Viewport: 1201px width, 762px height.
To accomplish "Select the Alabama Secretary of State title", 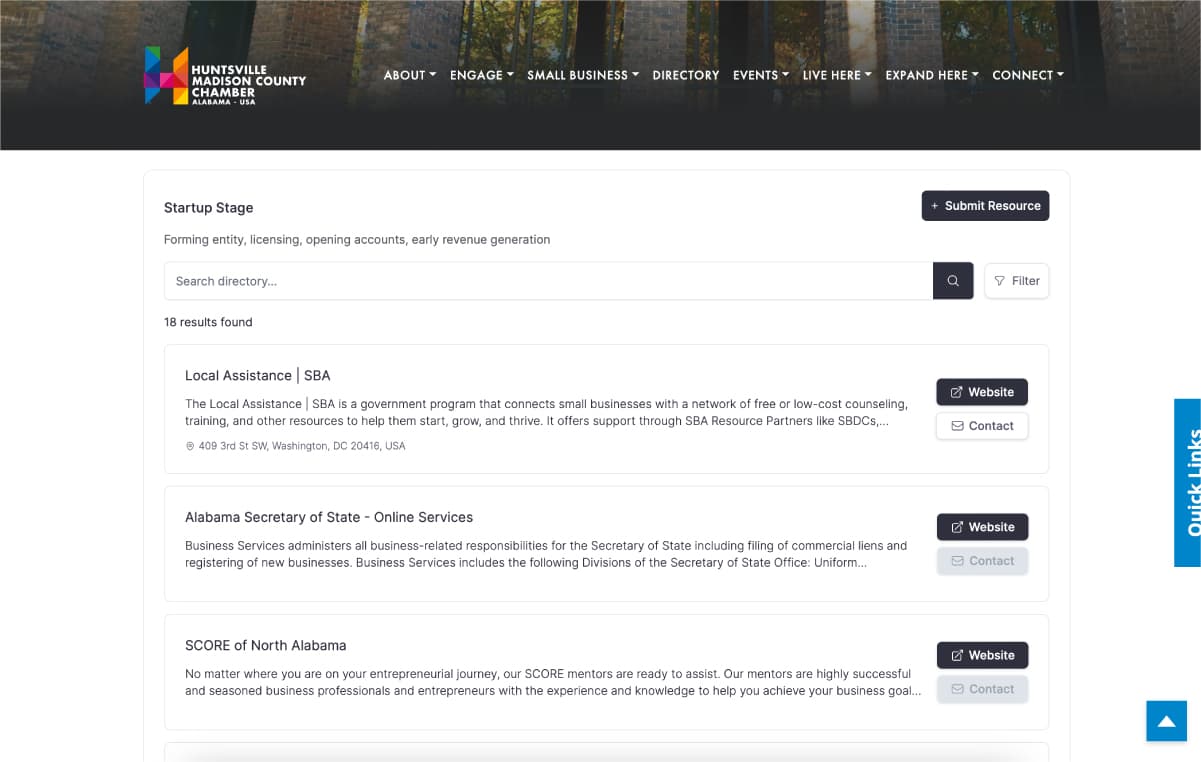I will click(329, 517).
